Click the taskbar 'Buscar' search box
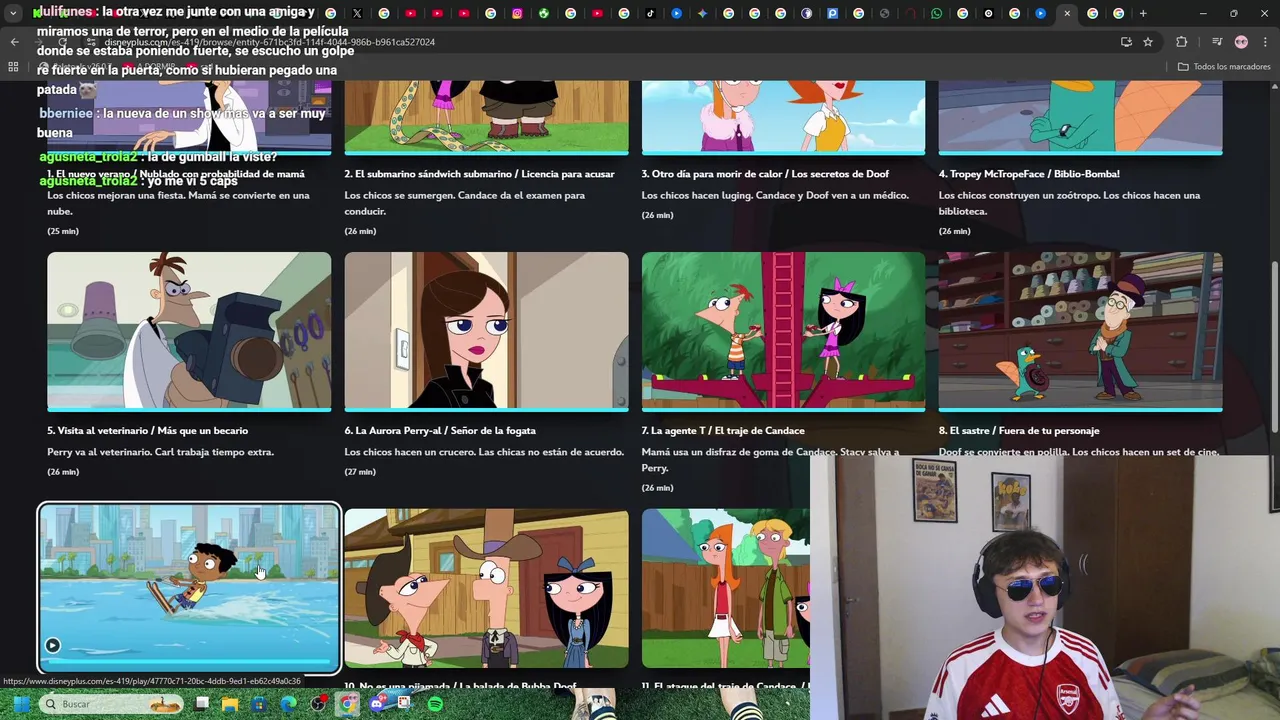 pos(111,704)
